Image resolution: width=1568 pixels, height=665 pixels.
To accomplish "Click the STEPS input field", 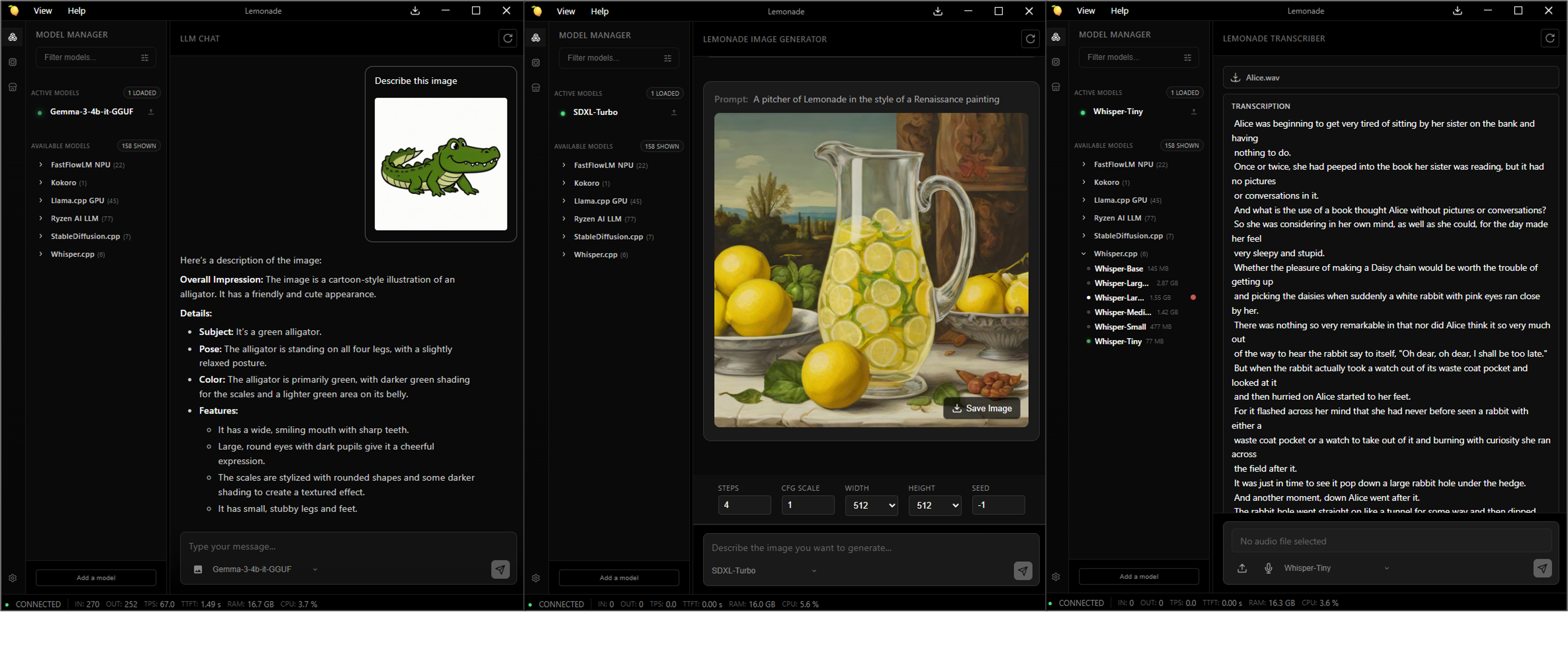I will click(x=744, y=506).
